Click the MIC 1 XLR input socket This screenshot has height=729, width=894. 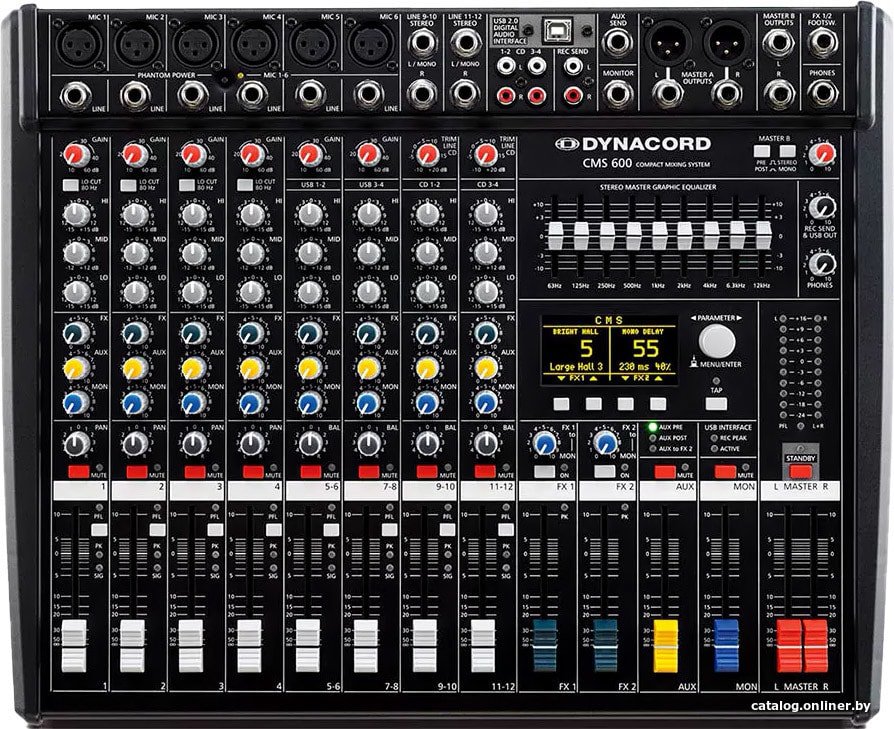tap(79, 44)
